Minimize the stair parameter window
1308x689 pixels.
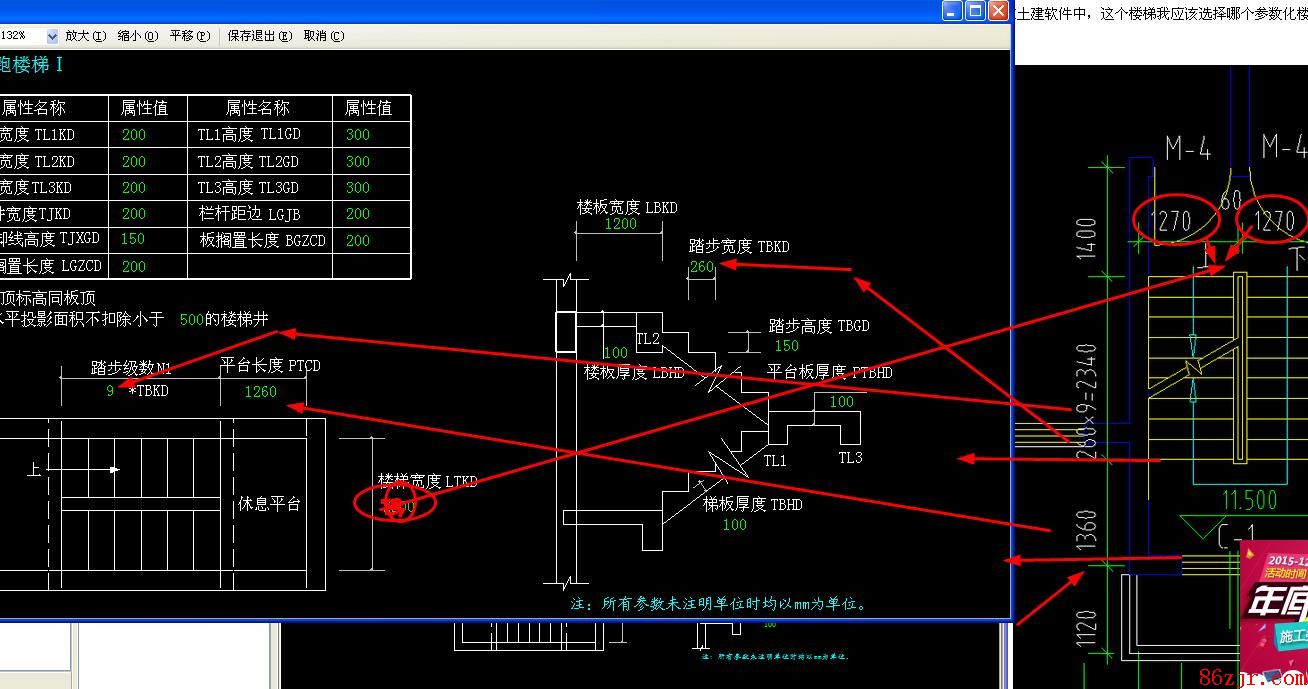953,11
